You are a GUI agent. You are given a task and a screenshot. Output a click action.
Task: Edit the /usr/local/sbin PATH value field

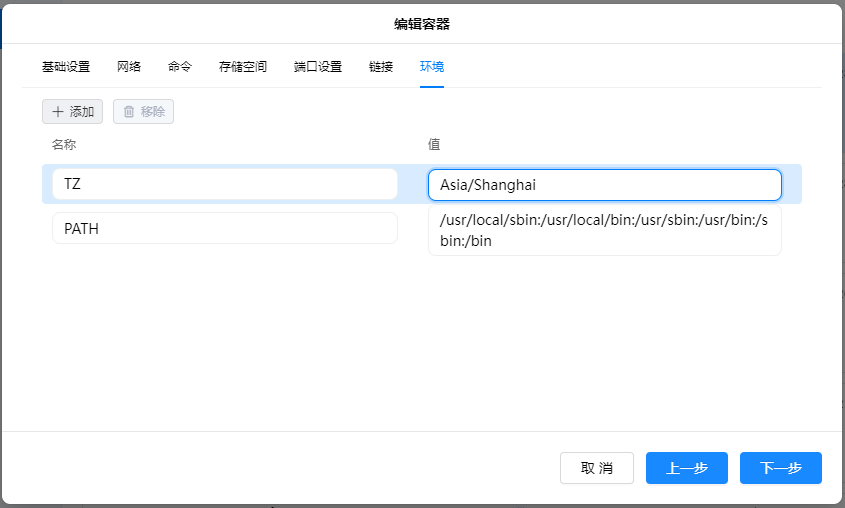[604, 230]
